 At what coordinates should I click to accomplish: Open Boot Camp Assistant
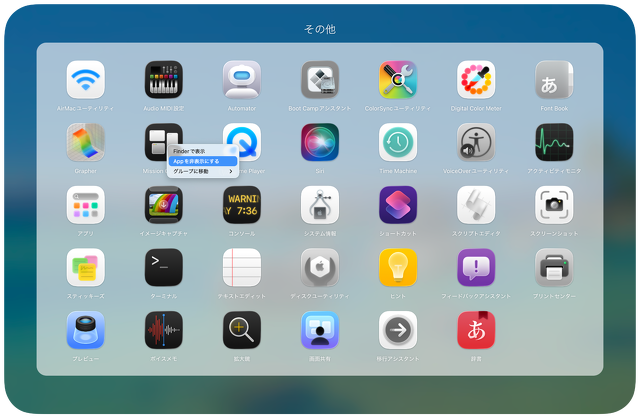click(319, 79)
